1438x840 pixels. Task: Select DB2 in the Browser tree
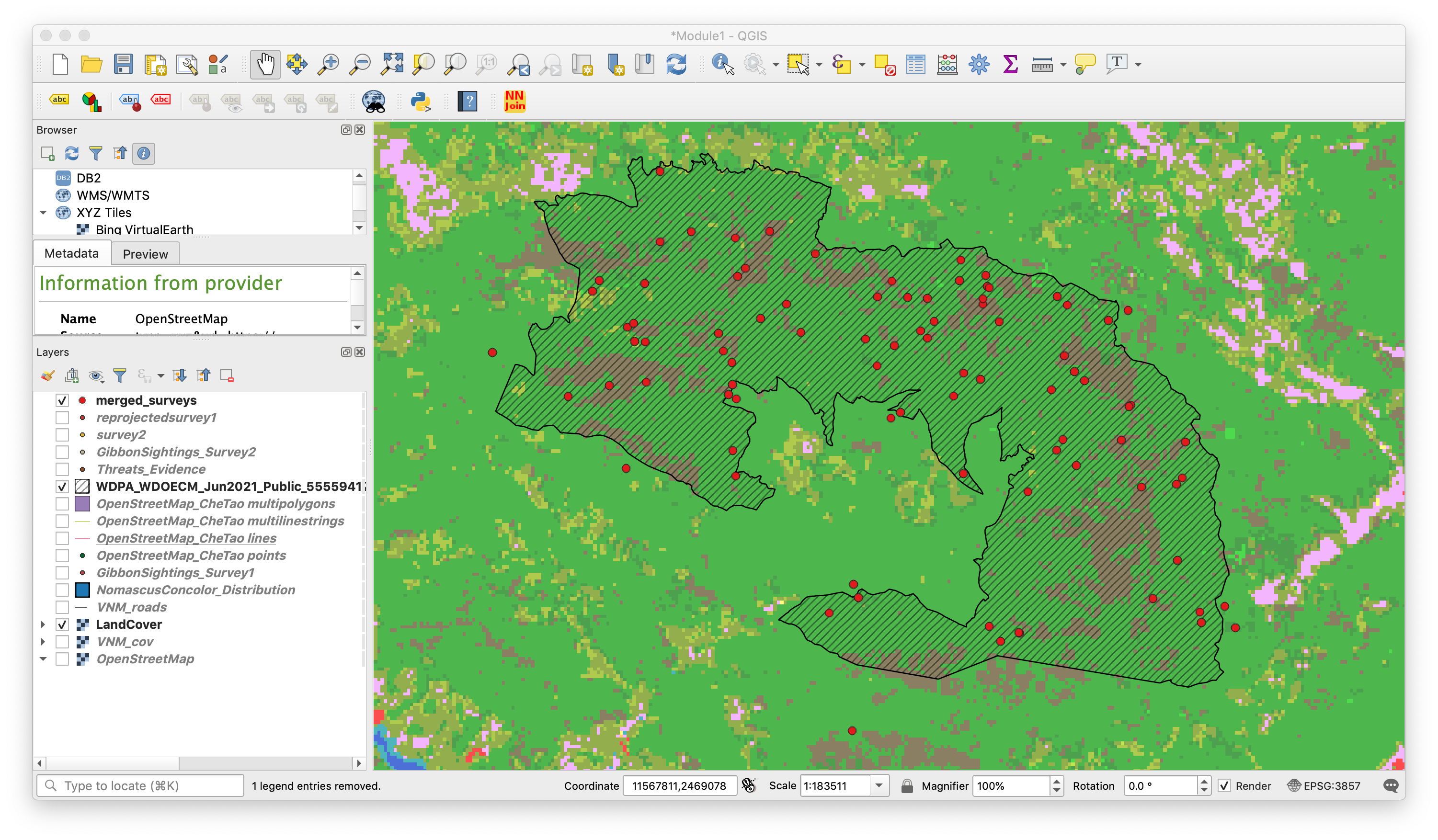[89, 178]
